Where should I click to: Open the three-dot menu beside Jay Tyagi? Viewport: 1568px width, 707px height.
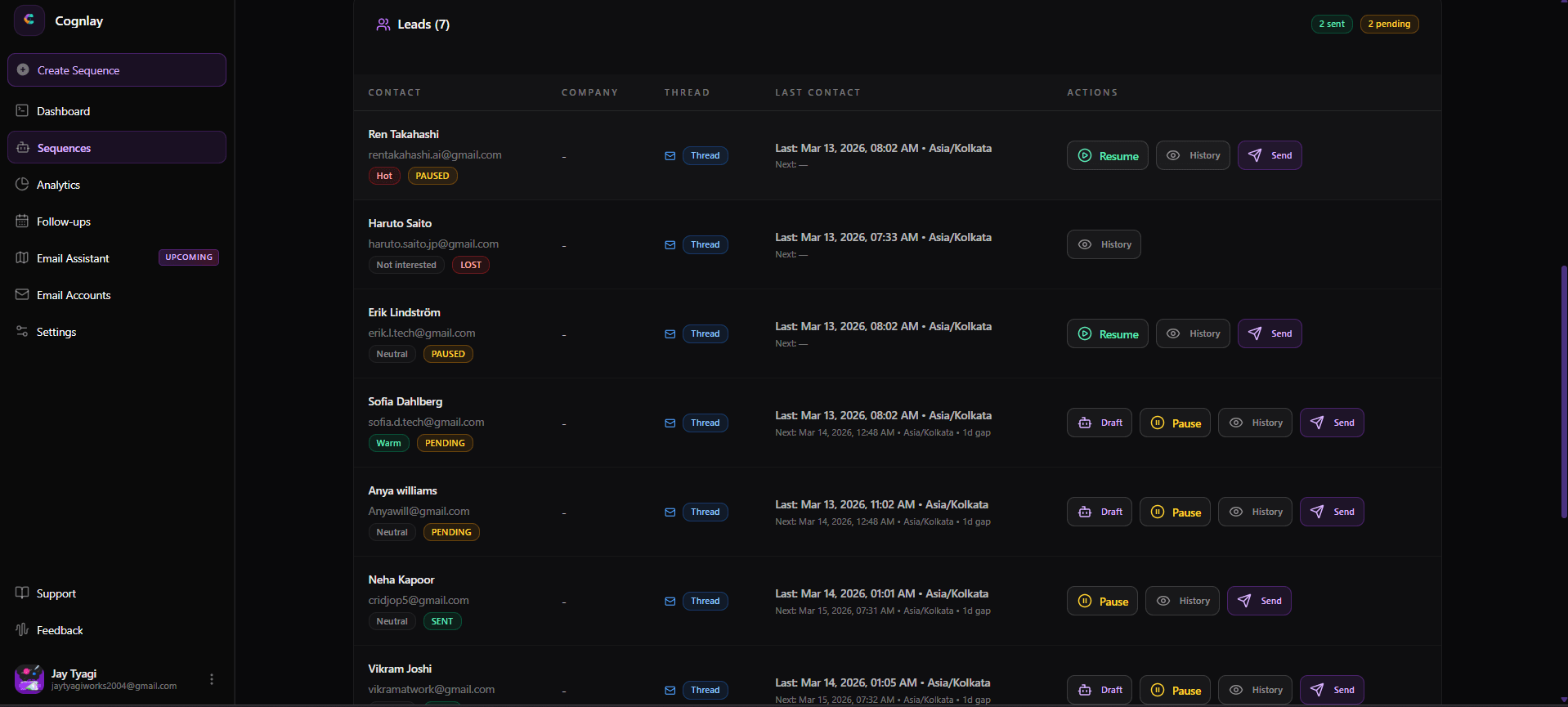(212, 679)
